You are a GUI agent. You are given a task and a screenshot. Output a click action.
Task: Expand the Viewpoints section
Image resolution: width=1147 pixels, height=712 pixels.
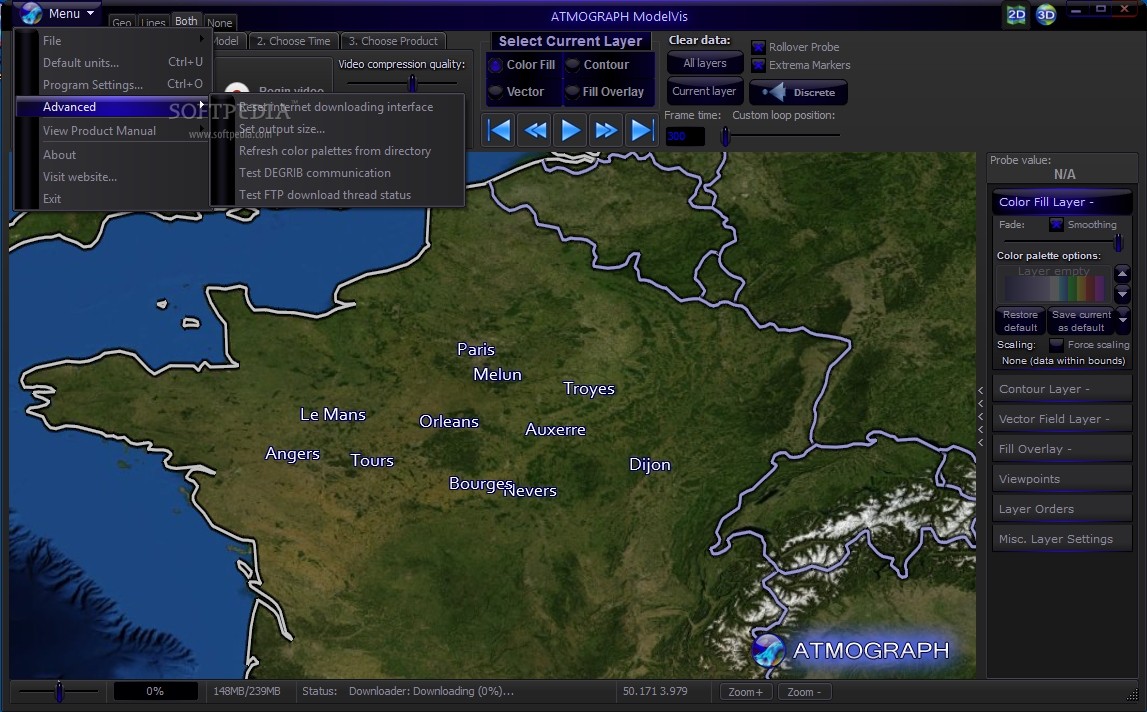pyautogui.click(x=1062, y=479)
